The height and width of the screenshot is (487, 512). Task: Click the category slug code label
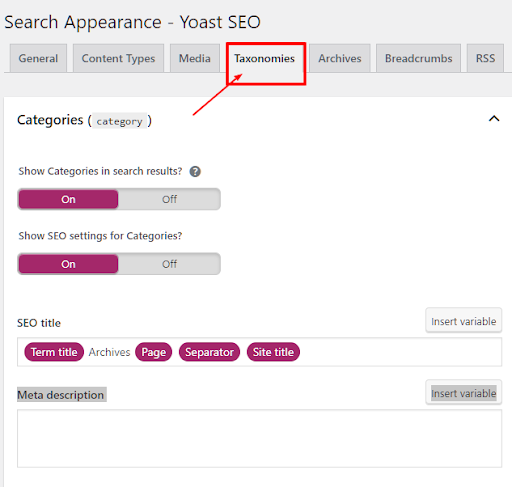[x=119, y=121]
